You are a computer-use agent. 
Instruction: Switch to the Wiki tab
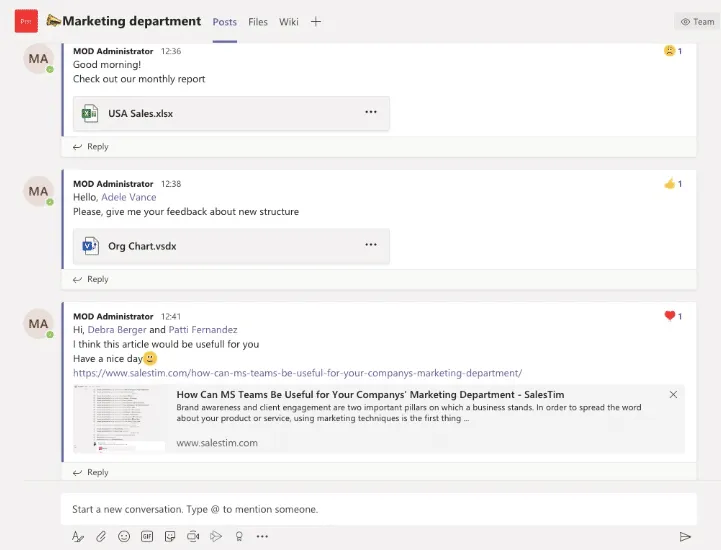pyautogui.click(x=289, y=22)
